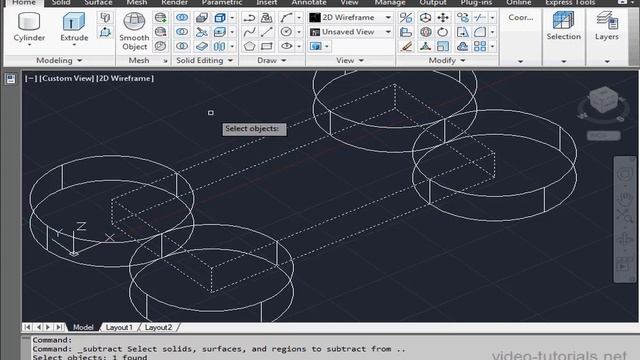Click the Erase pencil icon in Modify

pos(406,46)
